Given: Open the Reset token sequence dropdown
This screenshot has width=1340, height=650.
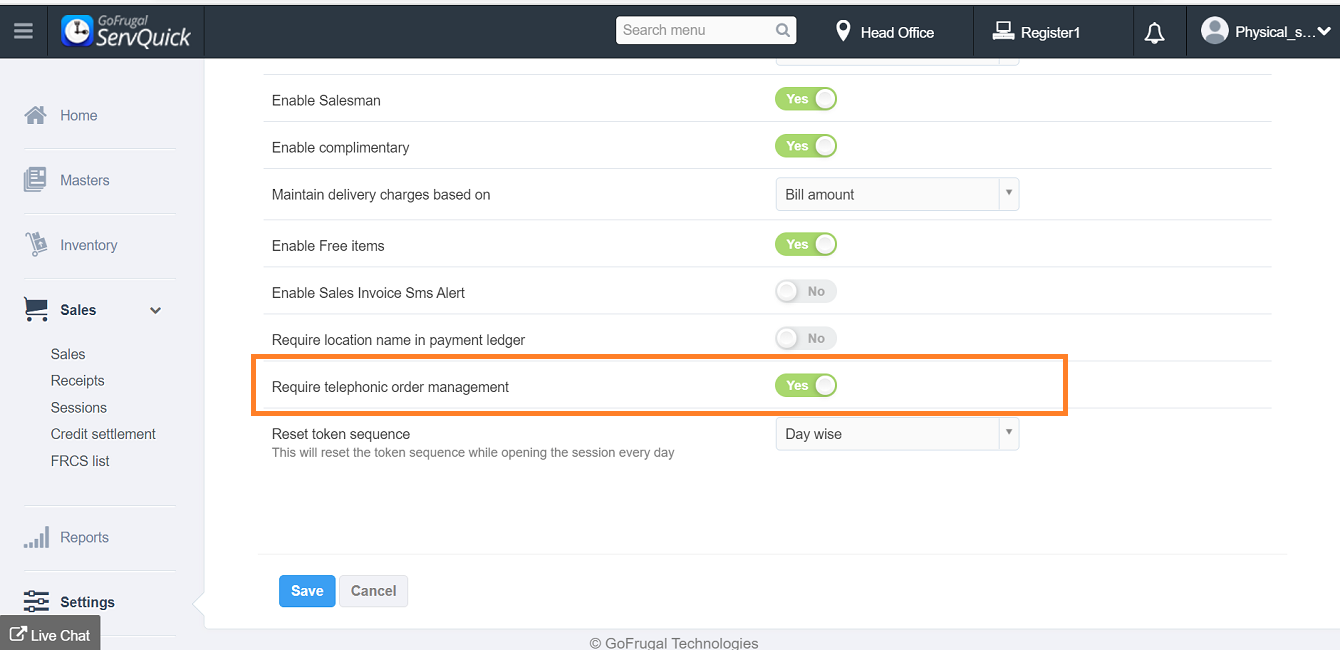Looking at the screenshot, I should (896, 434).
